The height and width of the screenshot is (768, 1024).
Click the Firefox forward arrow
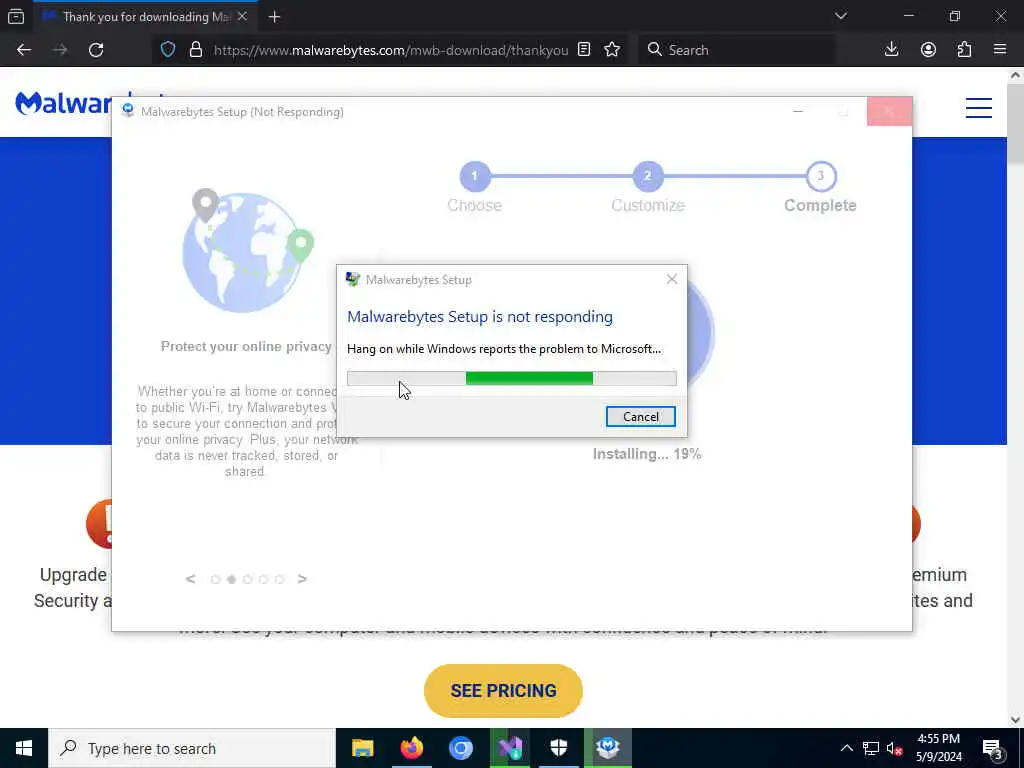pos(60,50)
